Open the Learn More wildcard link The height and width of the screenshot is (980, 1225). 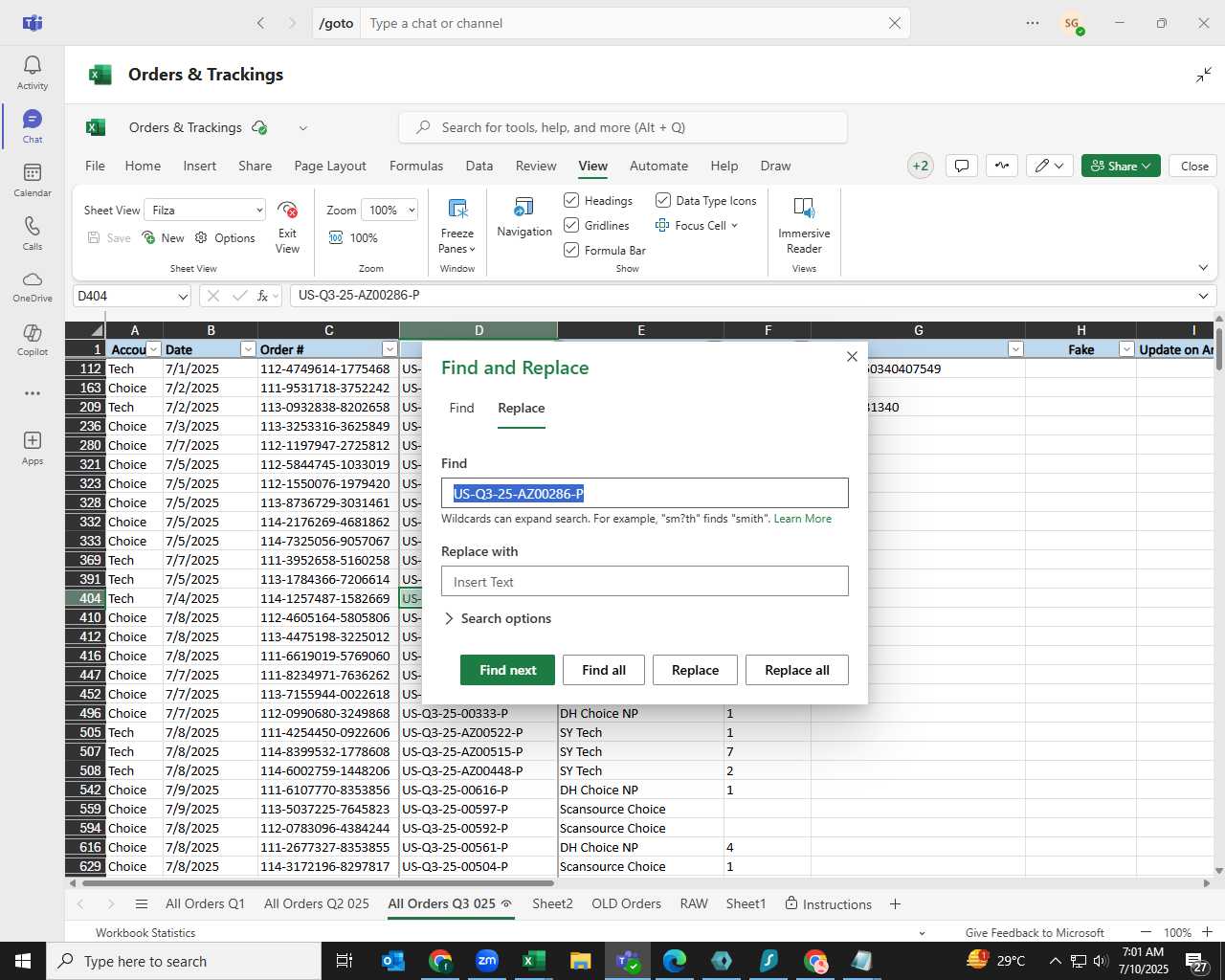(x=802, y=519)
